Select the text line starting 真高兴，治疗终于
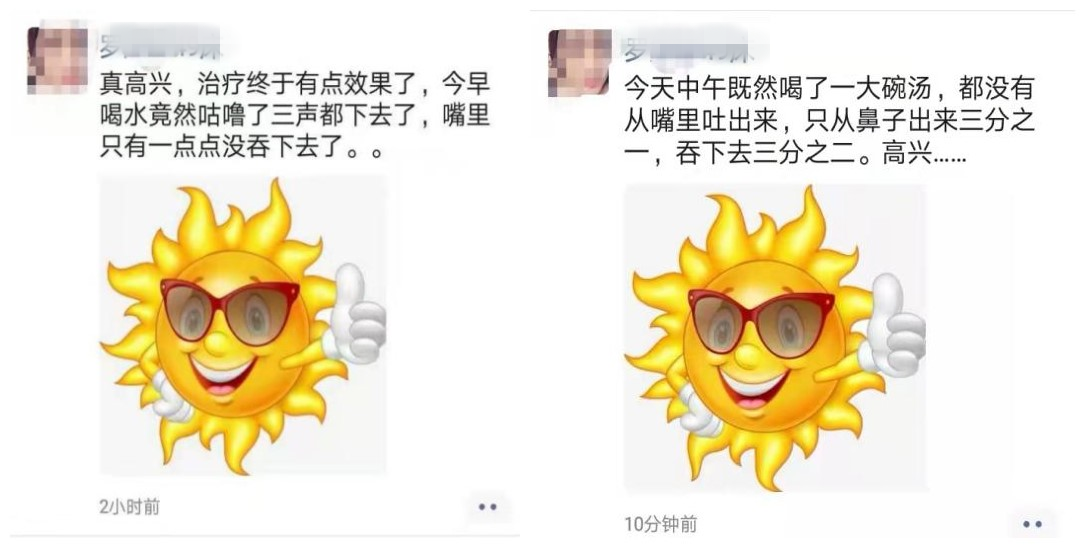This screenshot has height=548, width=1085. pos(295,84)
